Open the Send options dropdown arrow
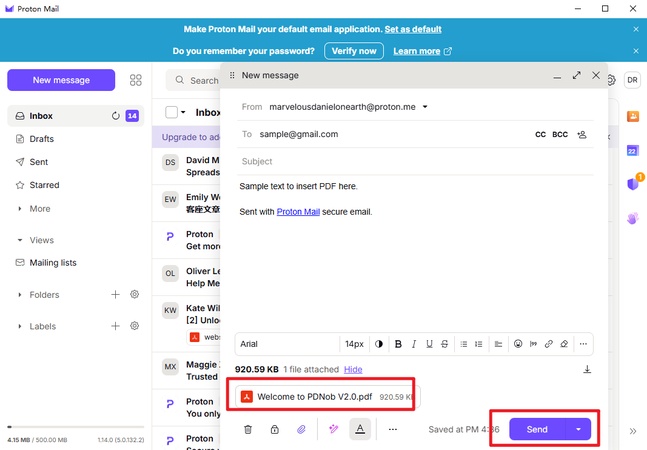This screenshot has height=450, width=647. pyautogui.click(x=578, y=429)
